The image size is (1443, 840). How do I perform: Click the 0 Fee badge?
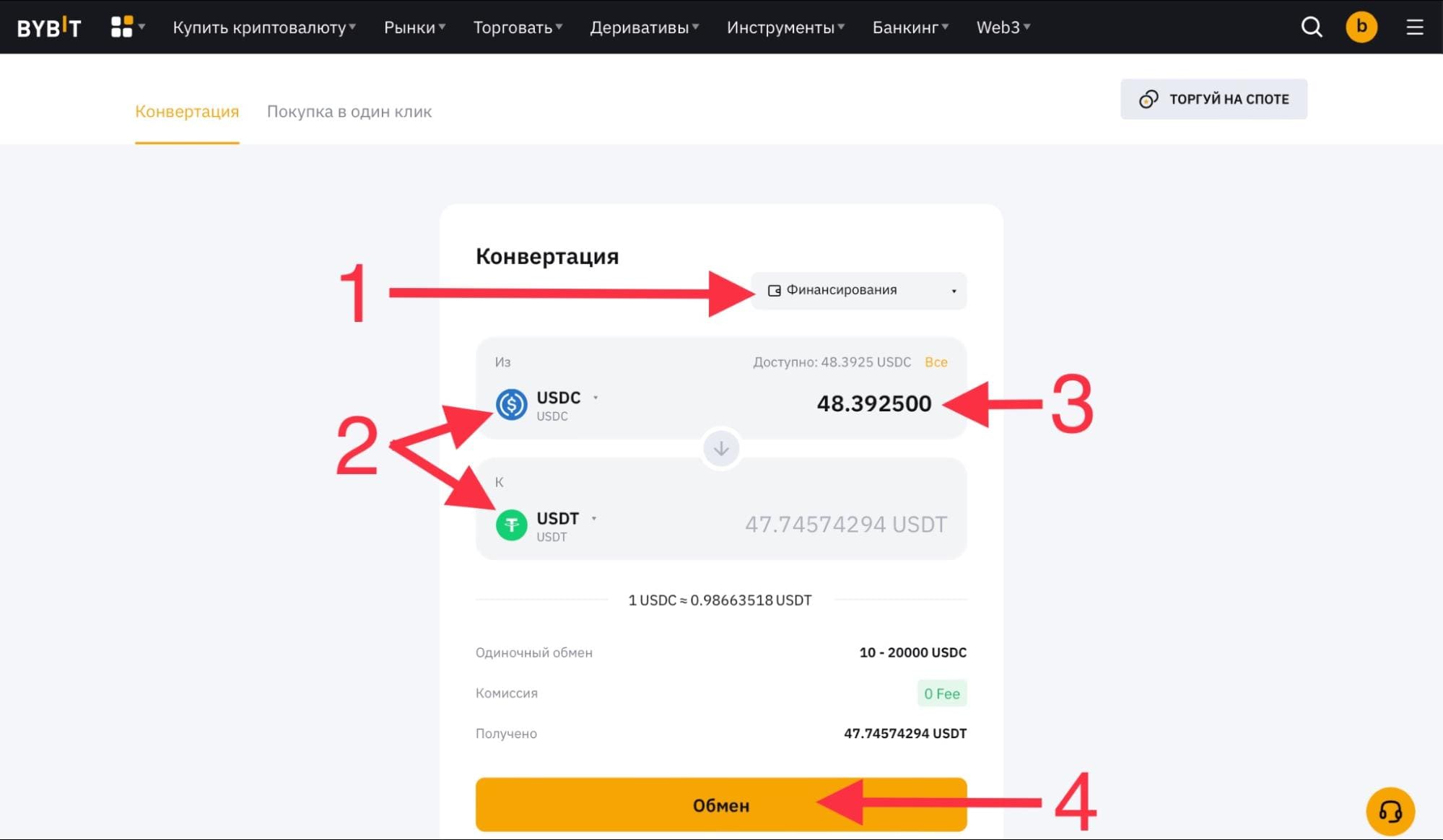[942, 694]
